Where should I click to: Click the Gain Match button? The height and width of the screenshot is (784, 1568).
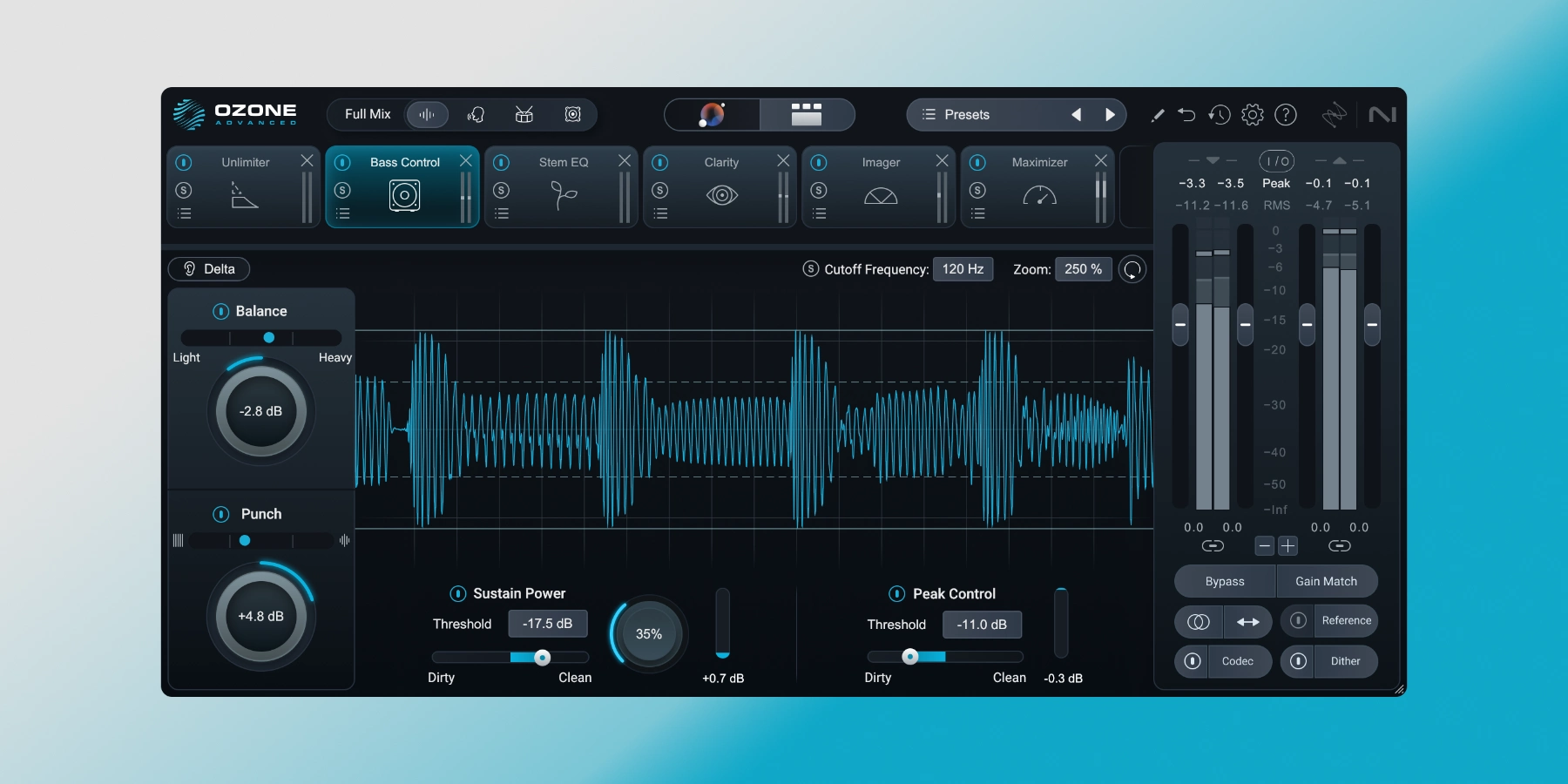(x=1326, y=581)
